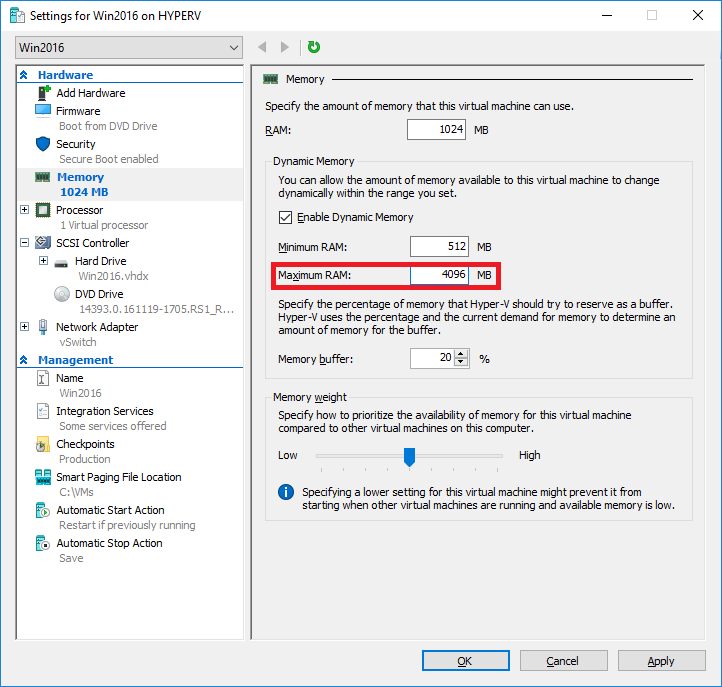This screenshot has width=722, height=687.
Task: Click '1 Virtual processor' text
Action: [x=104, y=225]
